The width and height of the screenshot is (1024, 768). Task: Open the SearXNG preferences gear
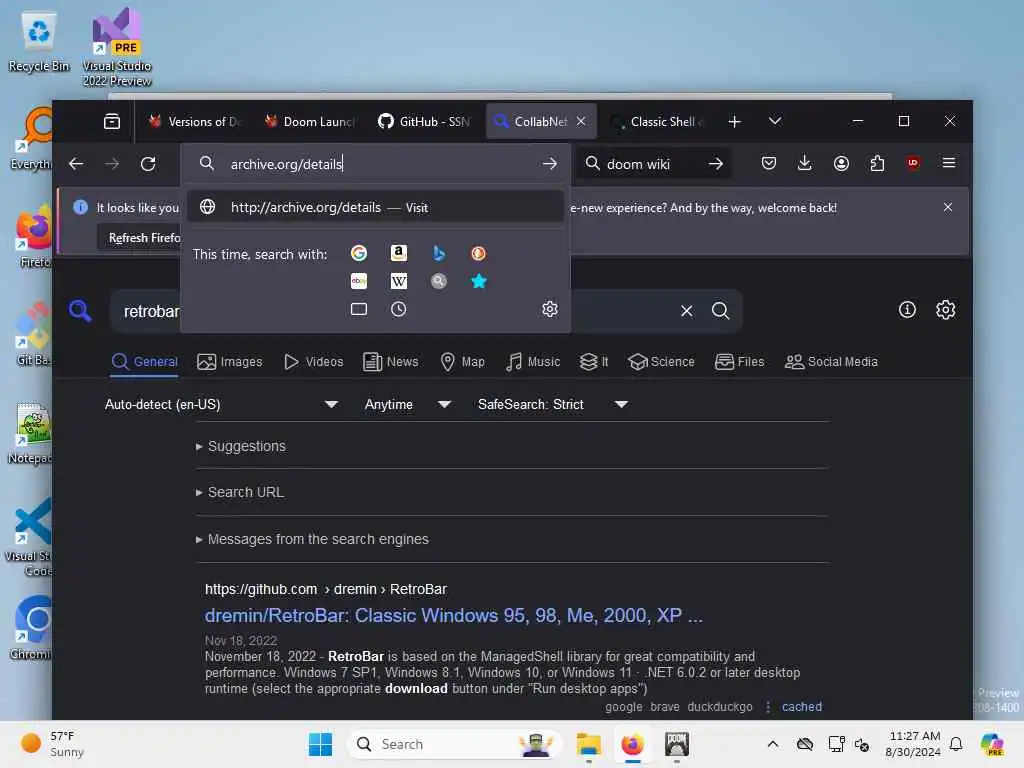tap(946, 310)
